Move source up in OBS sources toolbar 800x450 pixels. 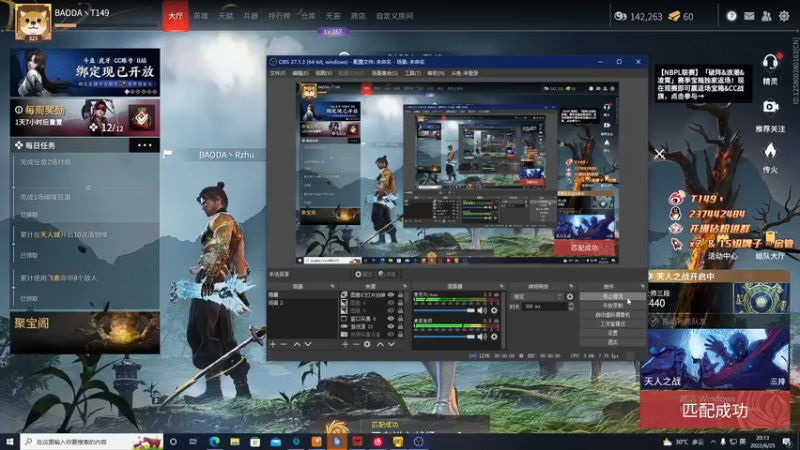(380, 344)
